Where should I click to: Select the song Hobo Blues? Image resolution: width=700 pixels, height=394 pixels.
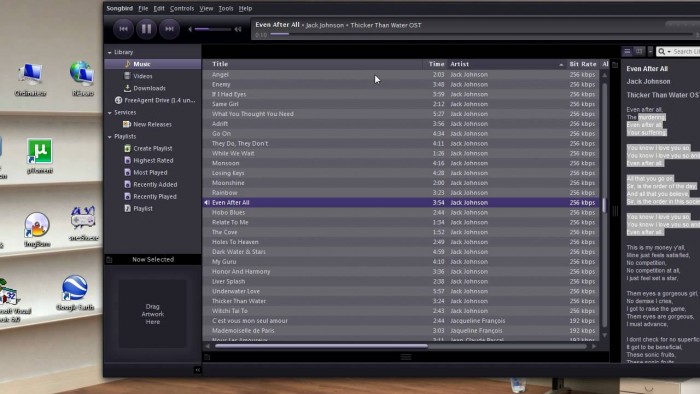(400, 212)
